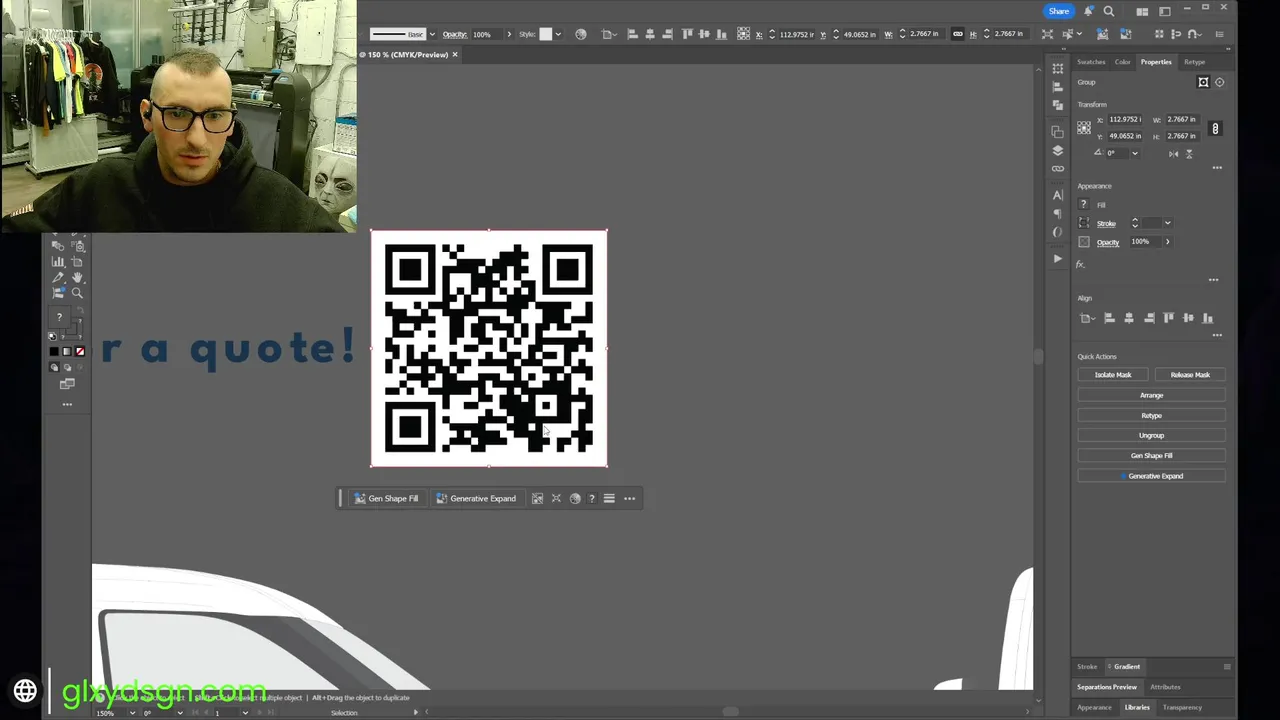The image size is (1280, 720).
Task: Select the Column Graph tool
Action: coord(57,261)
